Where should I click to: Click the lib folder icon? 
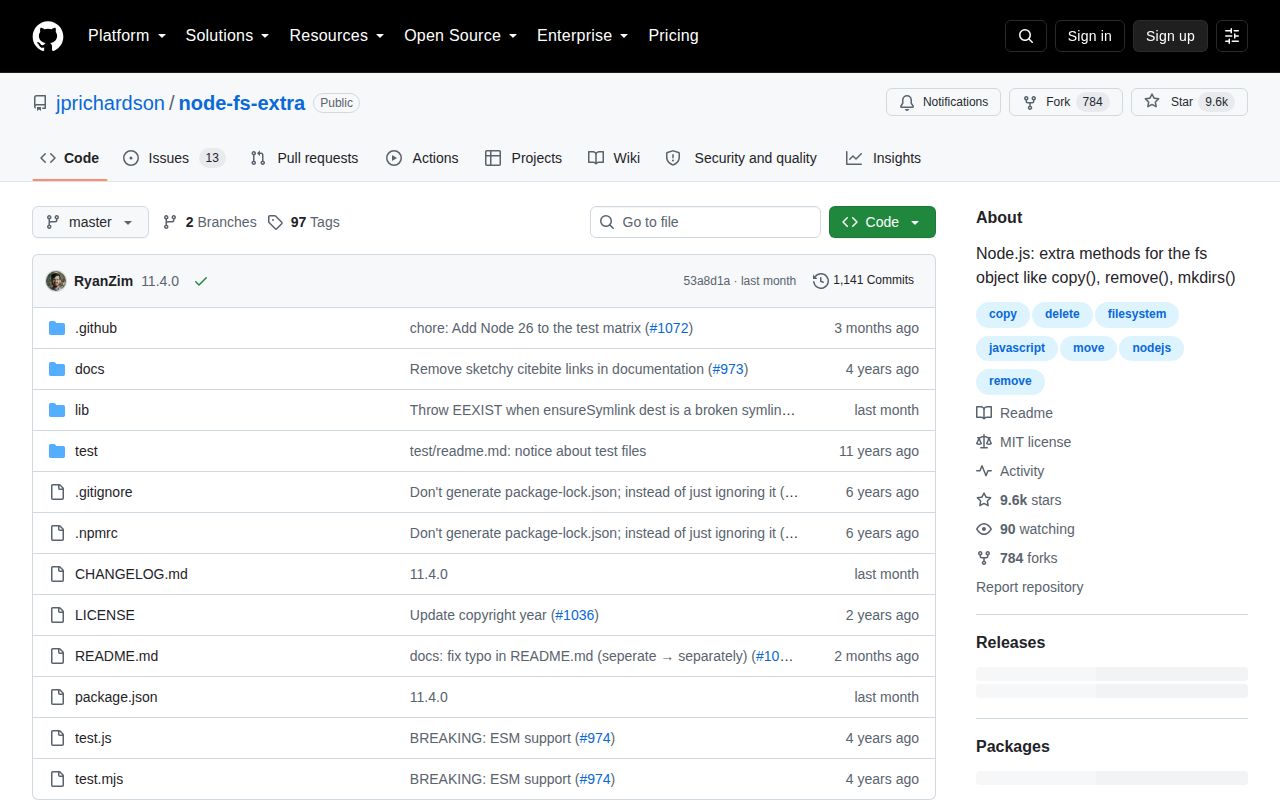(57, 410)
